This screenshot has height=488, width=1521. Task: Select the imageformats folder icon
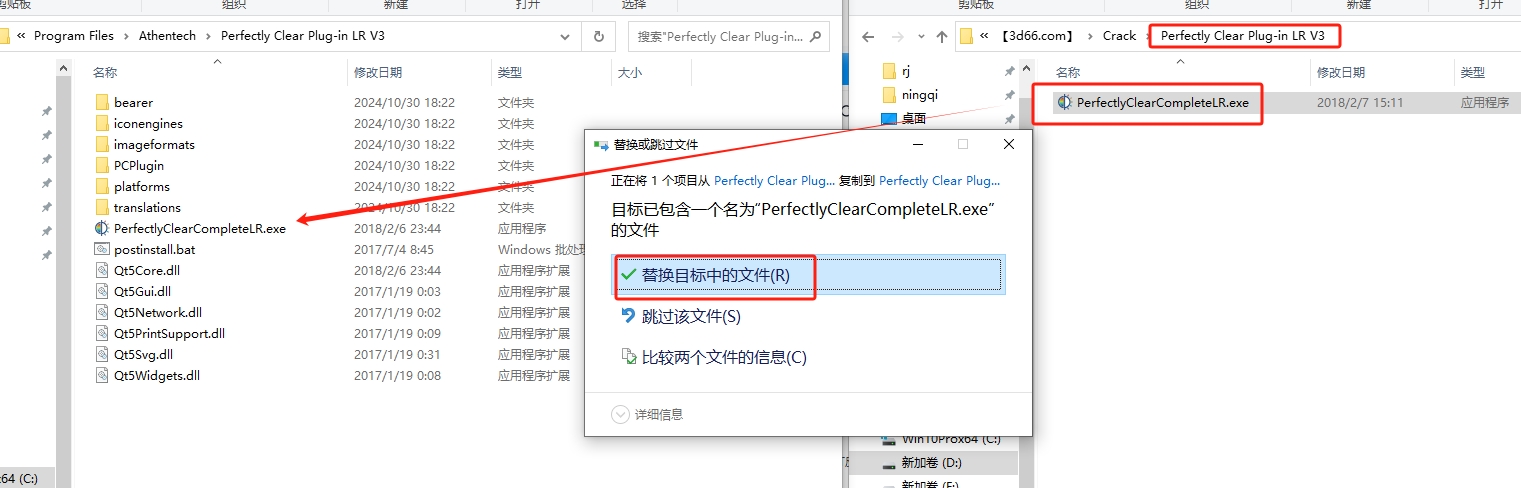point(101,144)
